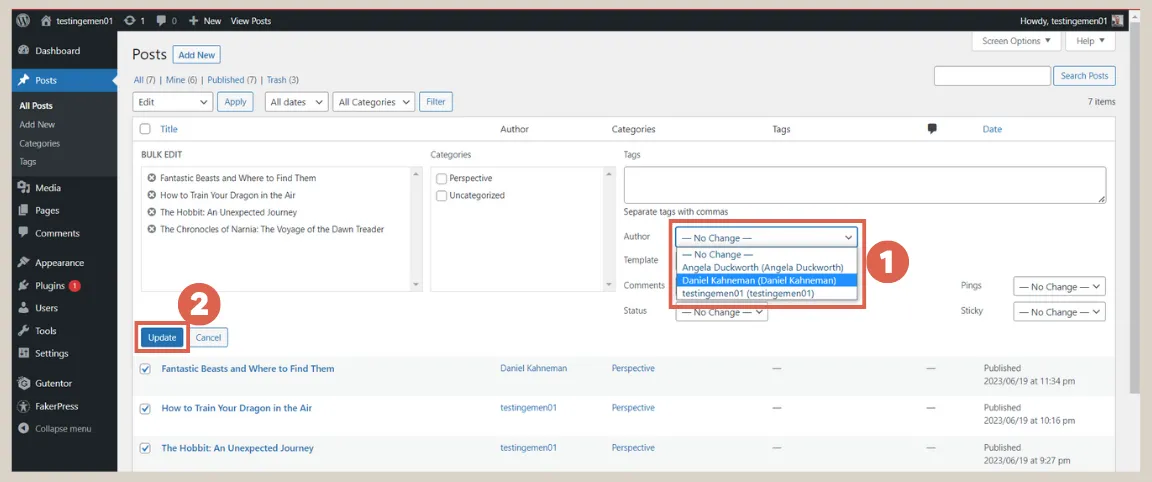
Task: Uncheck The Hobbit post row checkbox
Action: (x=145, y=448)
